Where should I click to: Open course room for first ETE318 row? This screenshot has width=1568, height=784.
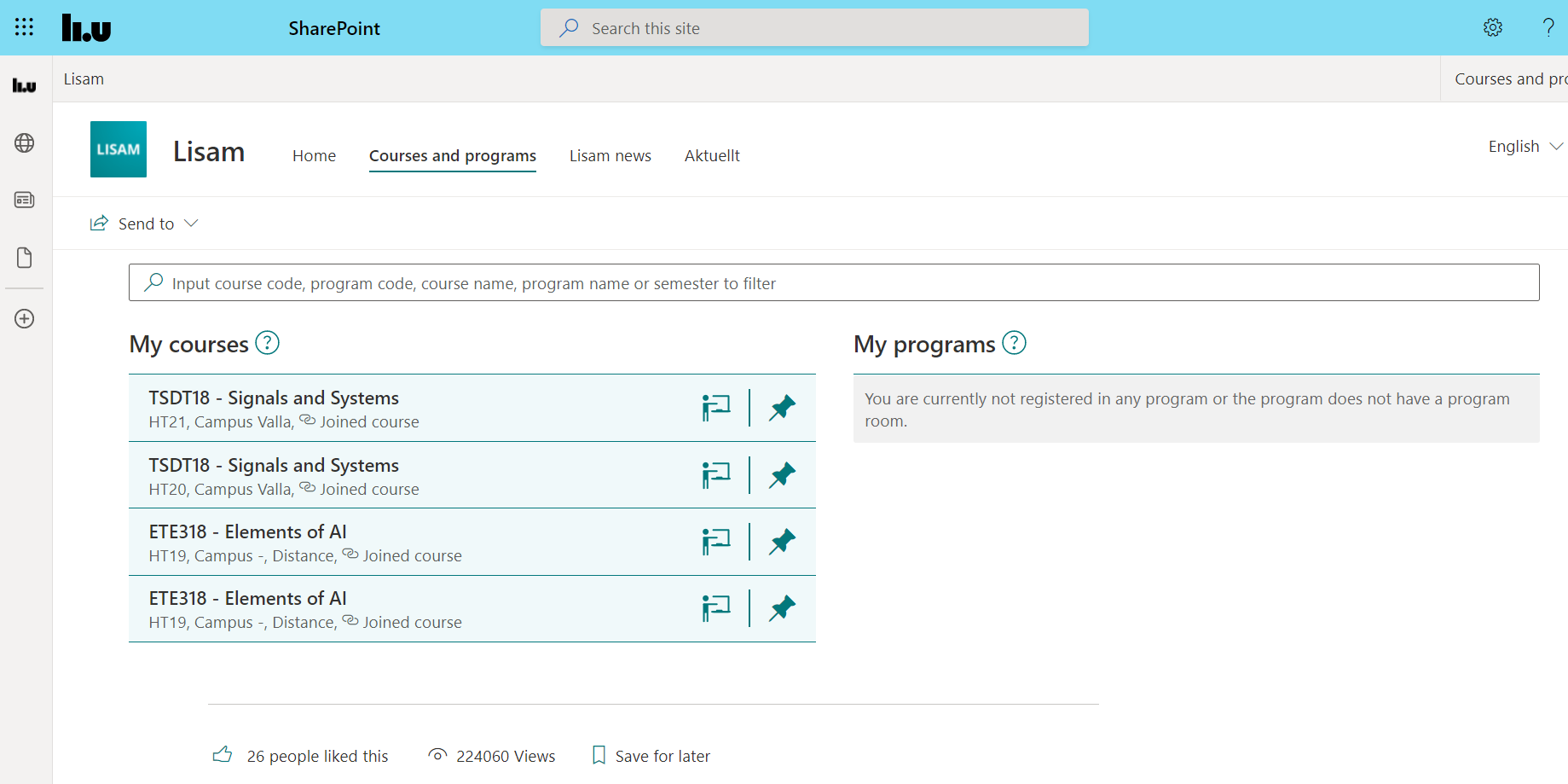click(x=716, y=542)
